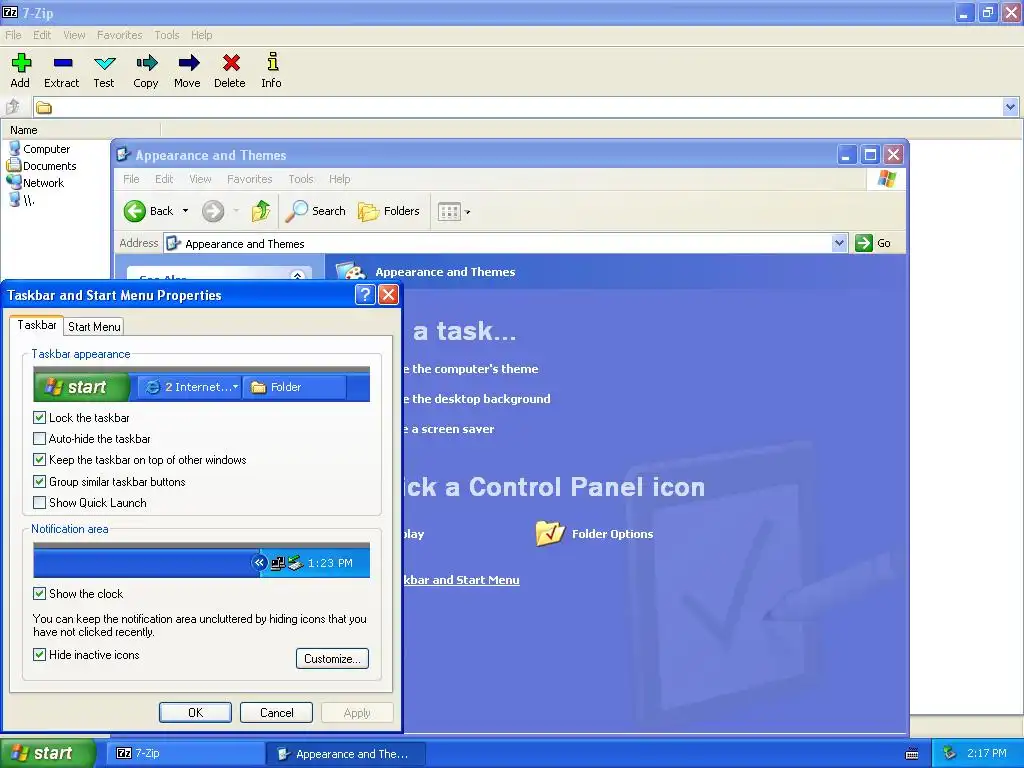Click the screen saver task link
The image size is (1024, 768).
(449, 429)
